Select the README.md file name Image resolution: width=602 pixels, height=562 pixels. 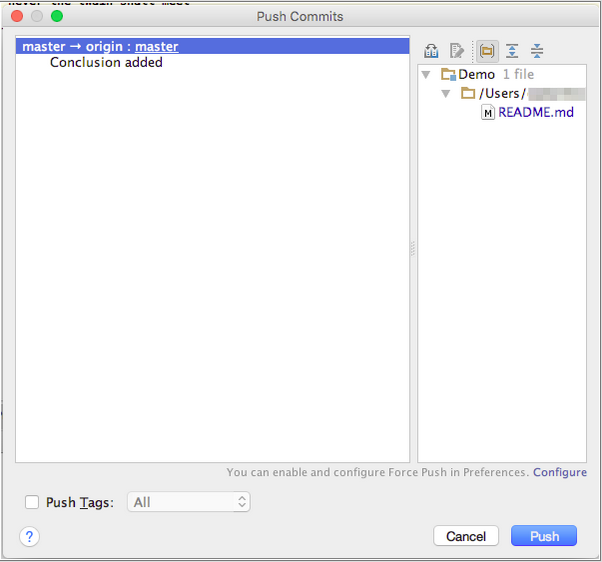click(536, 113)
